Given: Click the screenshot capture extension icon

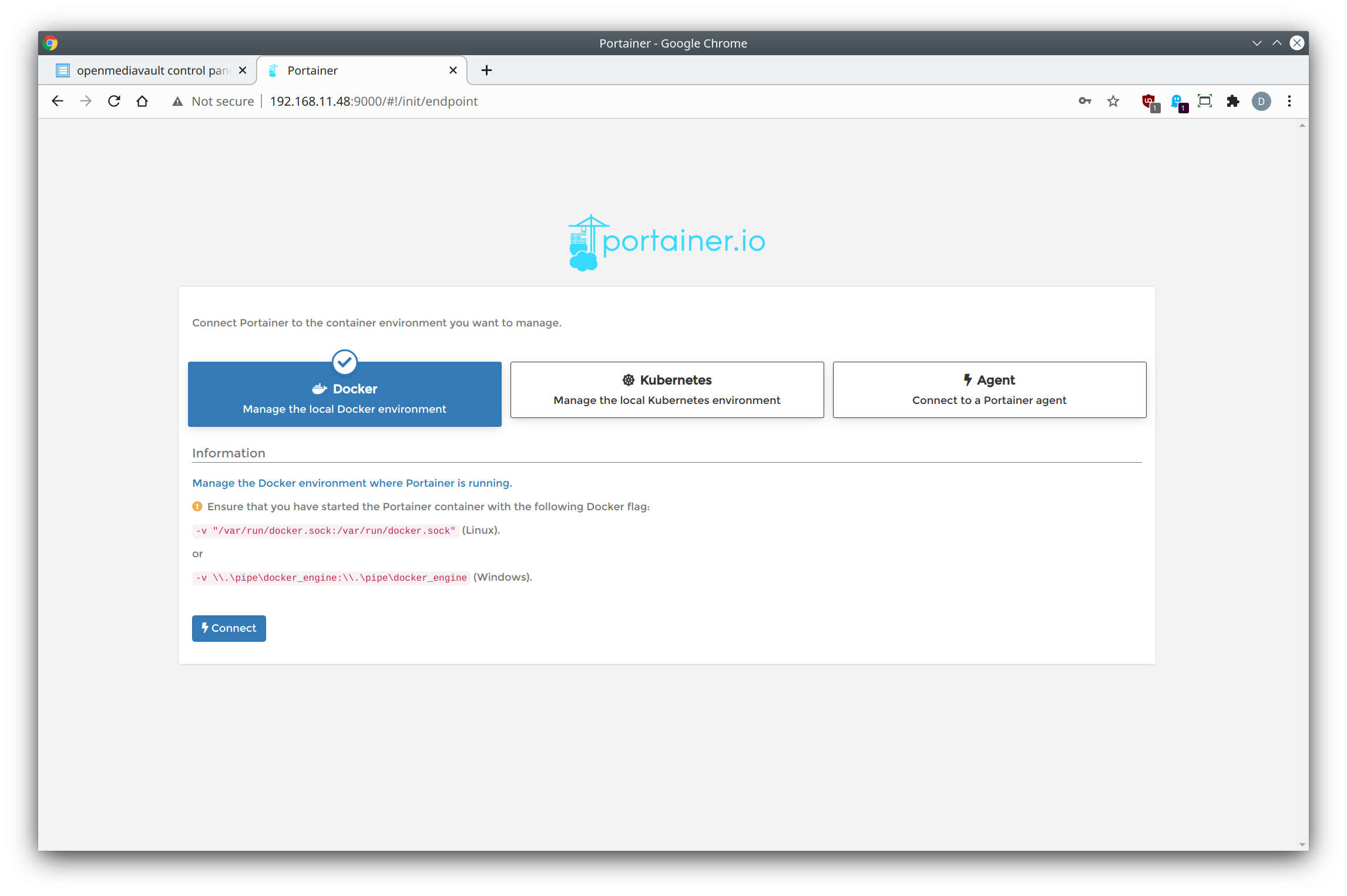Looking at the screenshot, I should point(1205,101).
